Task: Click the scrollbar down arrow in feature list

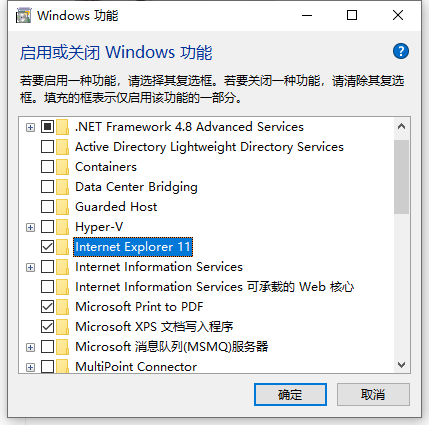Action: click(402, 365)
